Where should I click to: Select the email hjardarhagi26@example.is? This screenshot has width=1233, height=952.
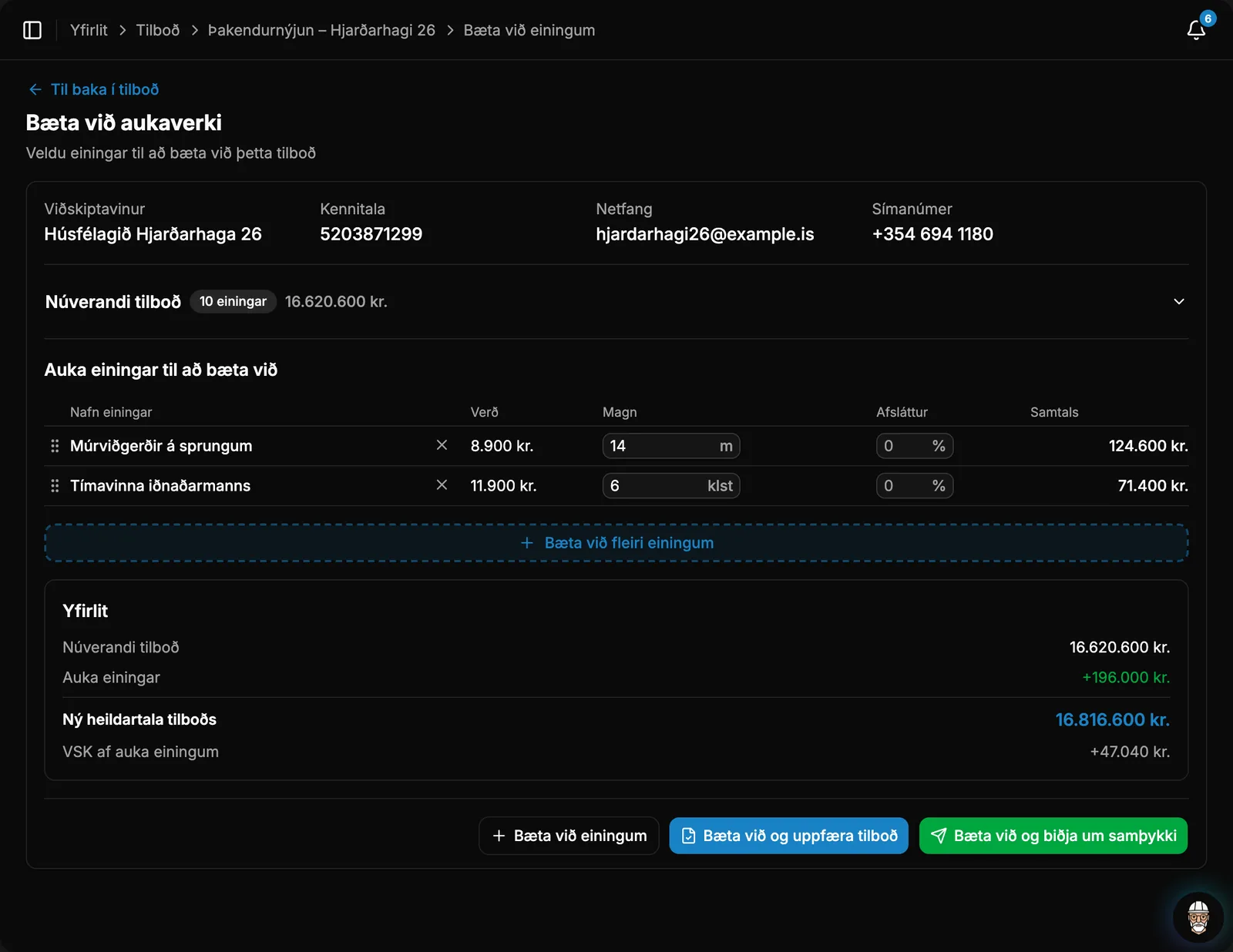(x=705, y=234)
